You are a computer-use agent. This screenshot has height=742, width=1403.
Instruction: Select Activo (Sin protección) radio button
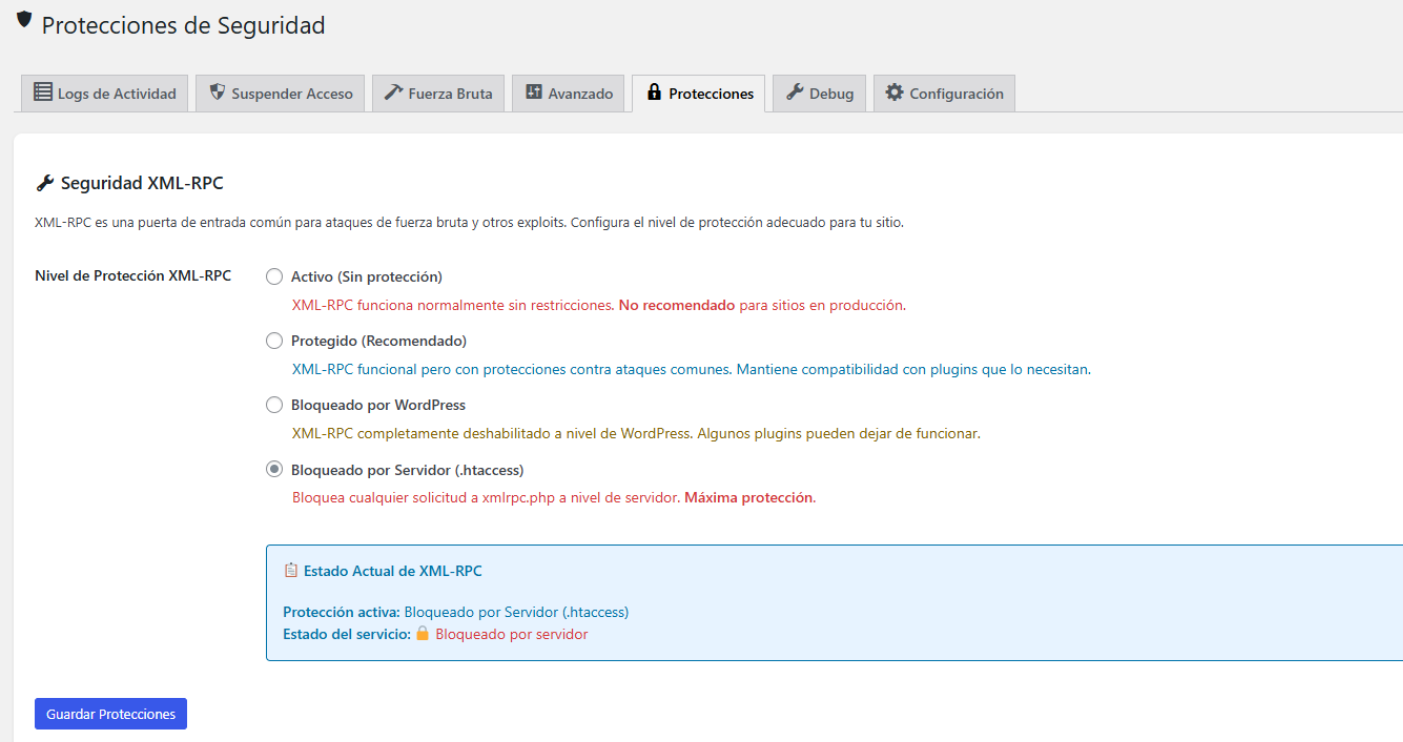pos(274,277)
